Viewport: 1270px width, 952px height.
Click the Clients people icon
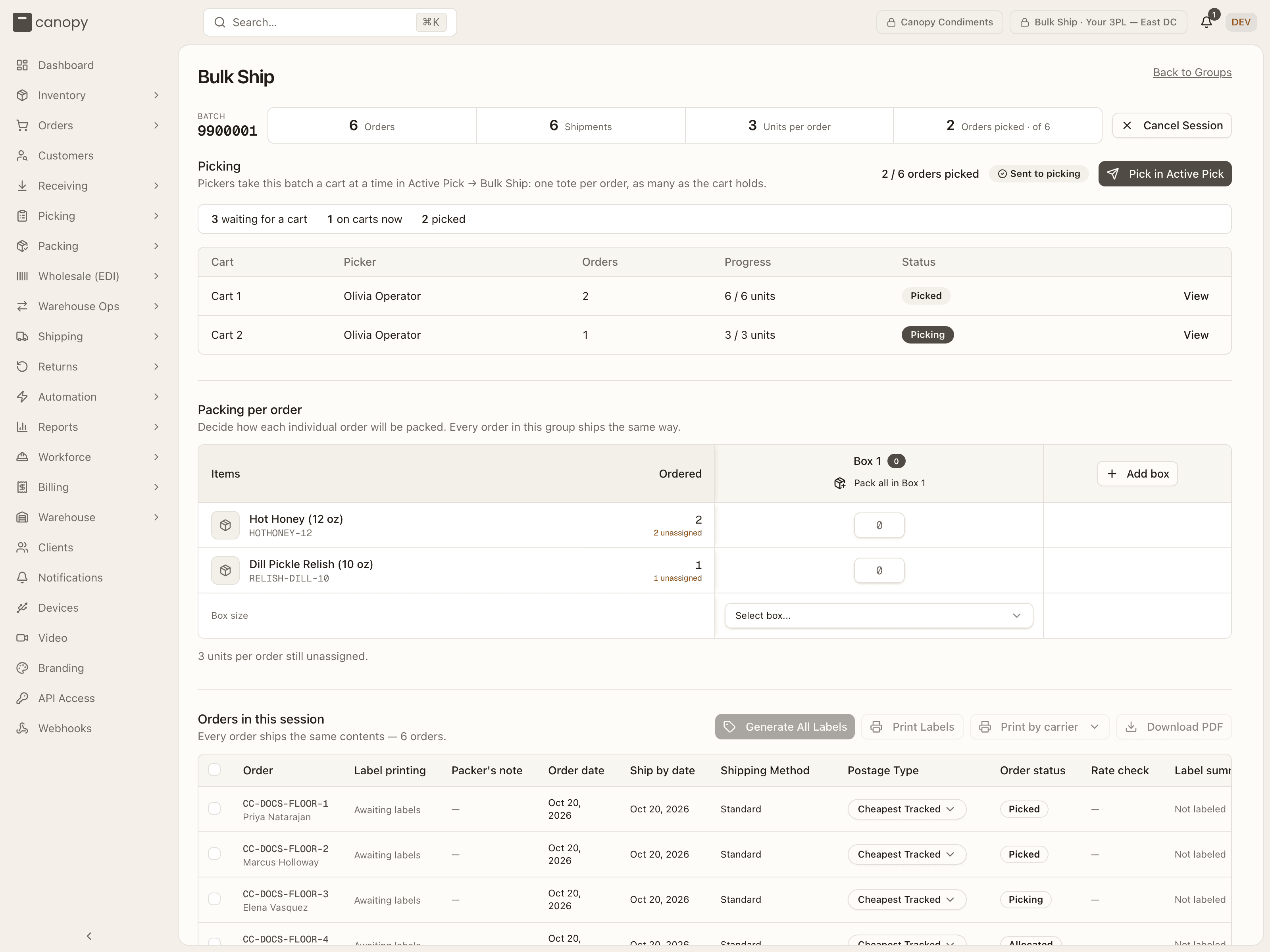click(22, 547)
